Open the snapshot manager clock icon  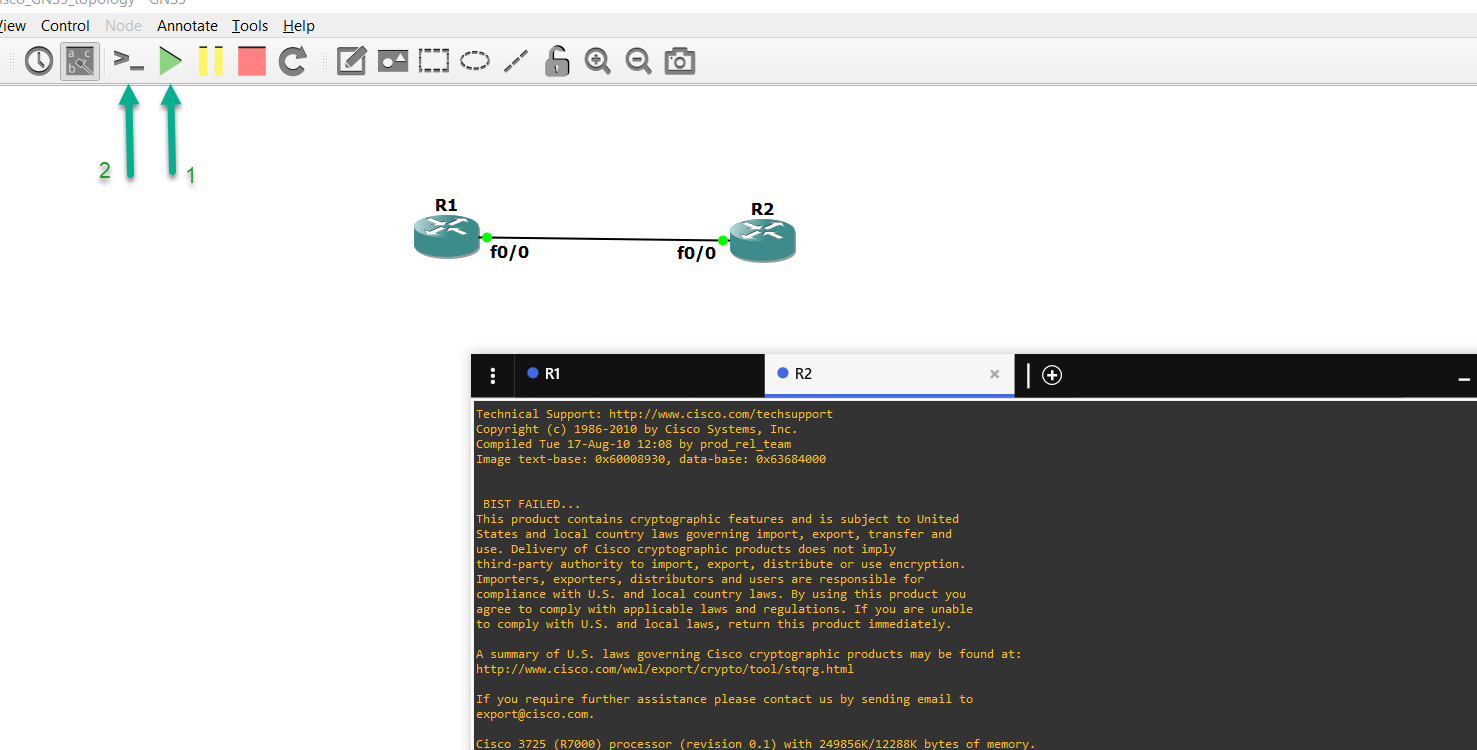(x=39, y=62)
